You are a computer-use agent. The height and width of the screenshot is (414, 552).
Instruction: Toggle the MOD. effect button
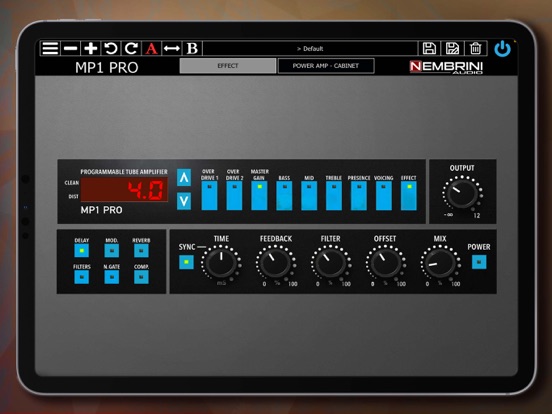[x=112, y=251]
